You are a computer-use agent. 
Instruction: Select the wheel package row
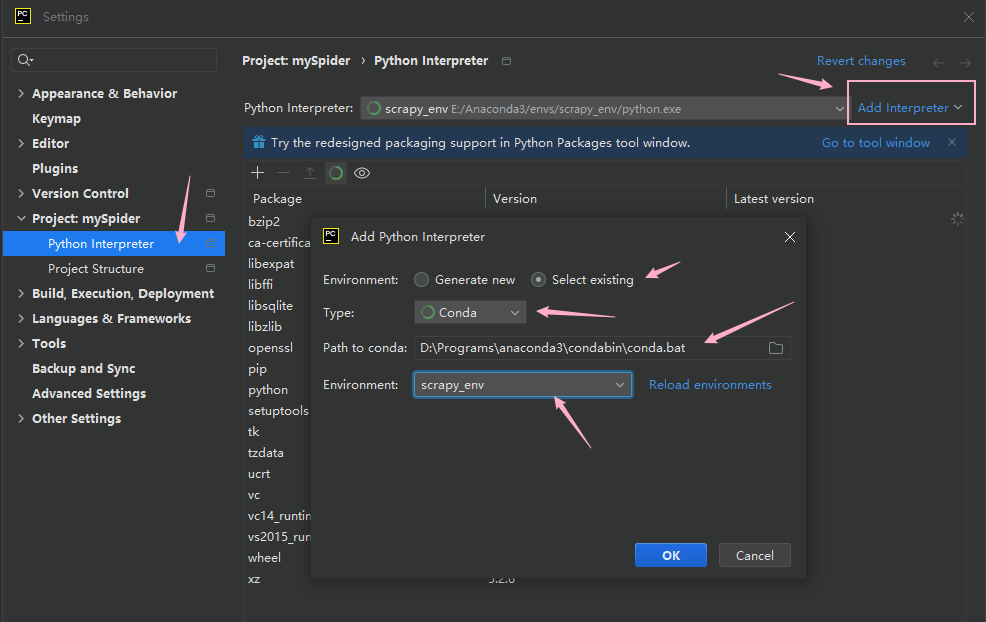point(264,558)
